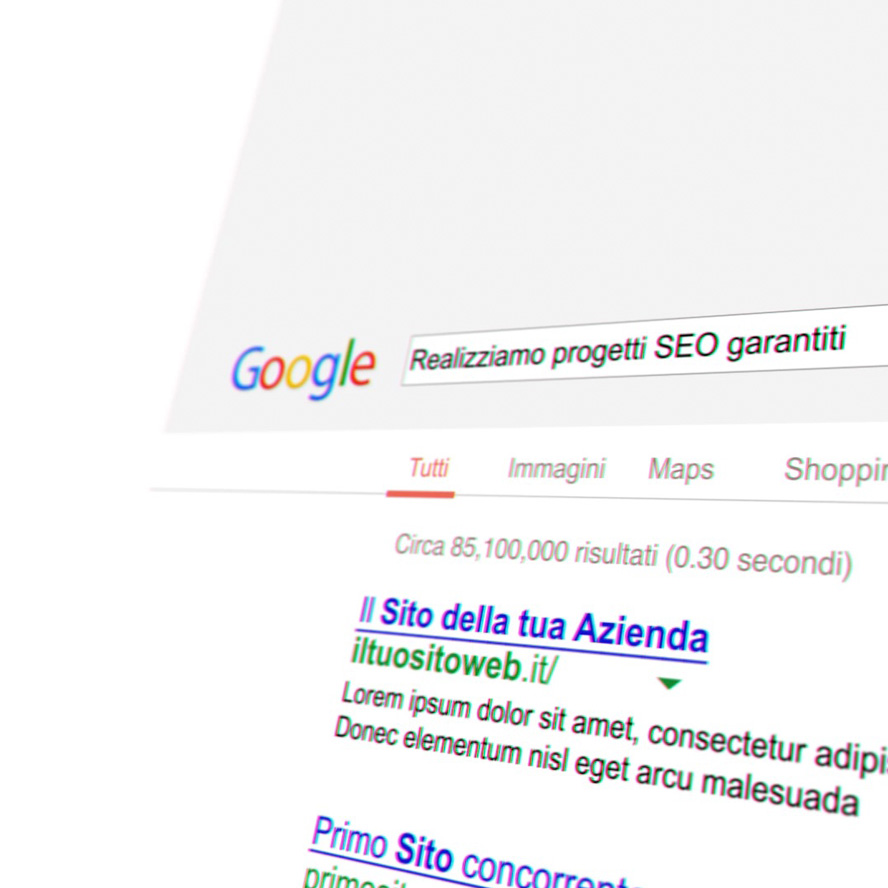Open the Il Sito della tua Azienda result
This screenshot has height=888, width=888.
[532, 627]
